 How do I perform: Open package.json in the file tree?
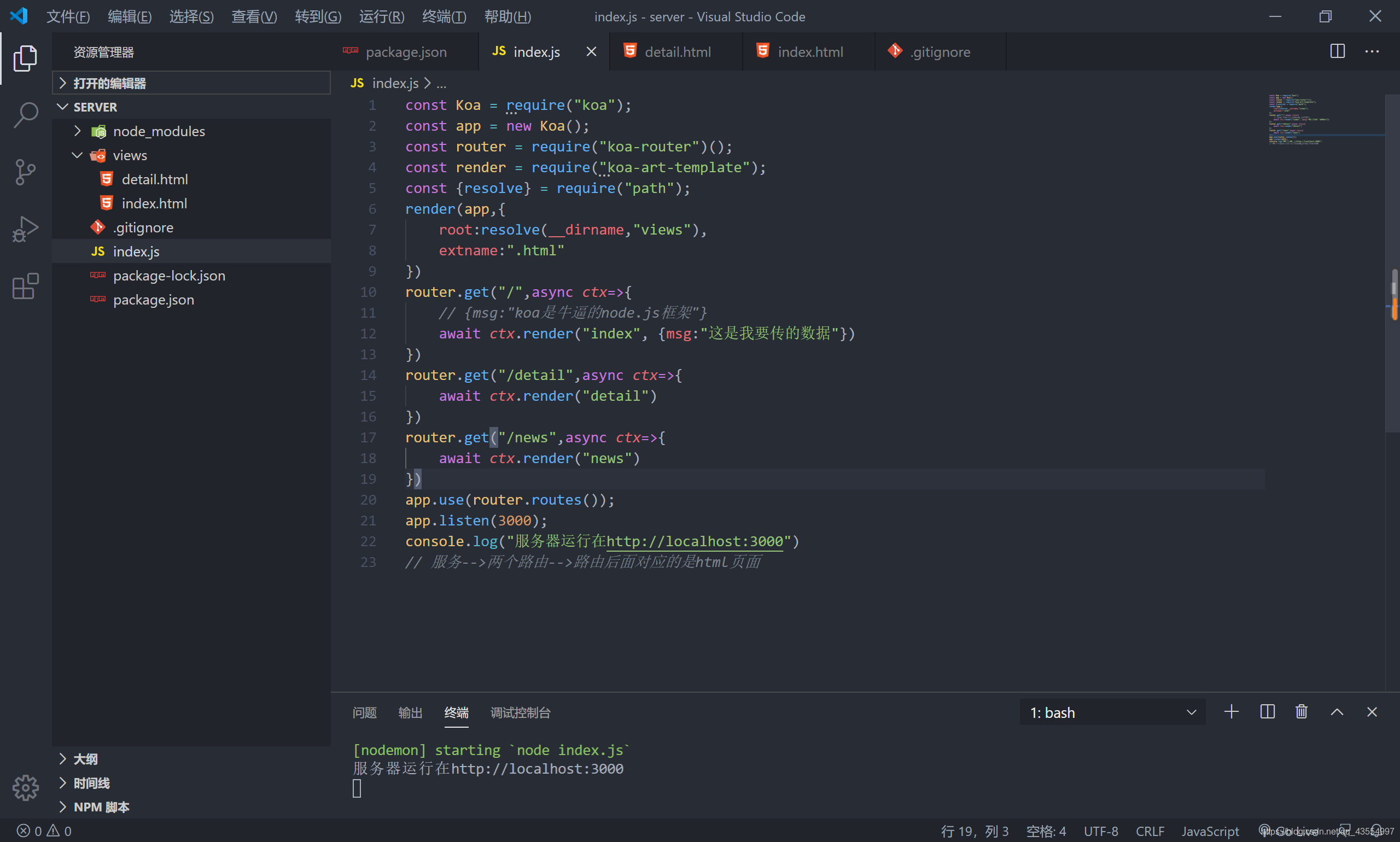[x=191, y=300]
